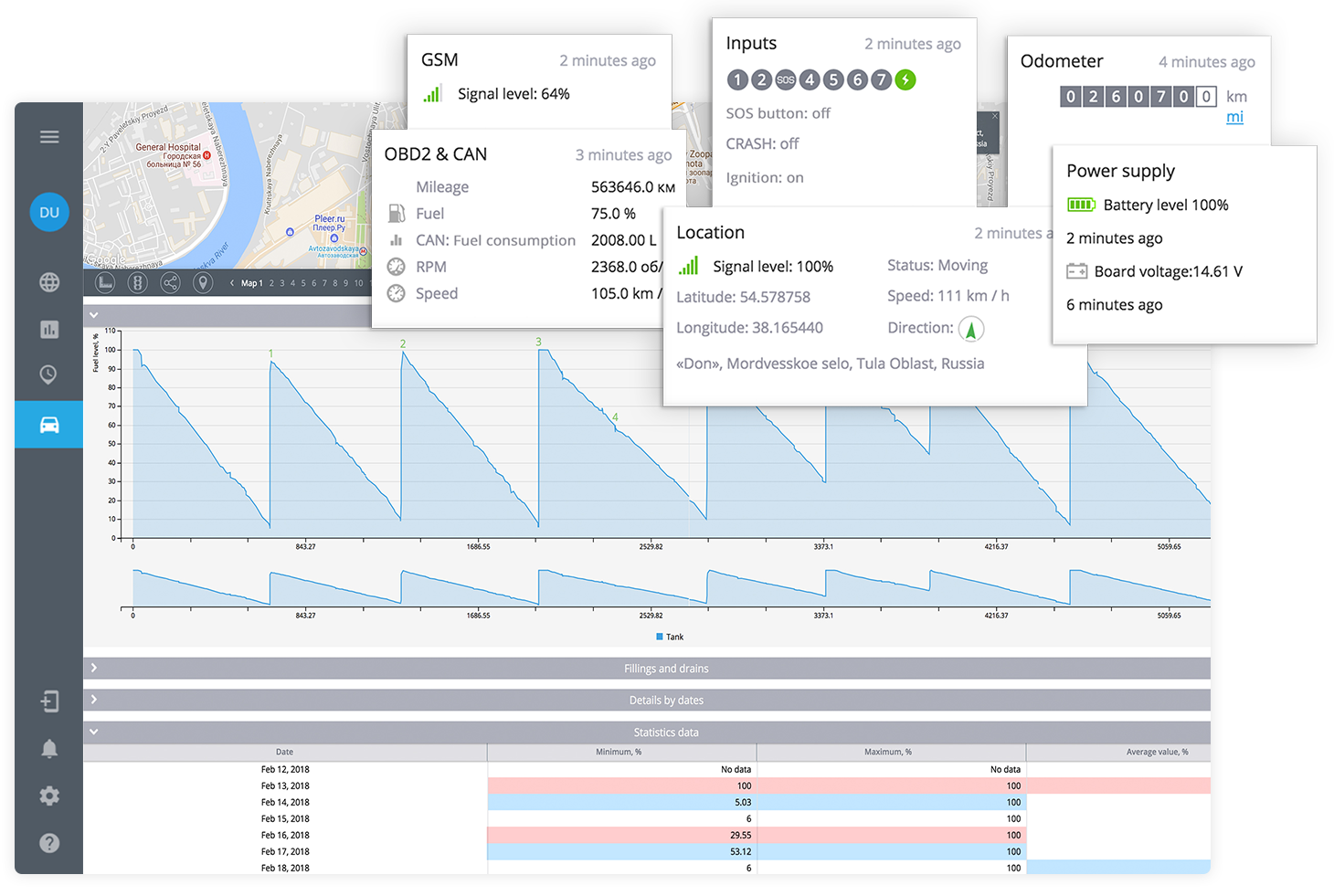The image size is (1334, 896).
Task: Select the Map 1 tab
Action: 251,283
